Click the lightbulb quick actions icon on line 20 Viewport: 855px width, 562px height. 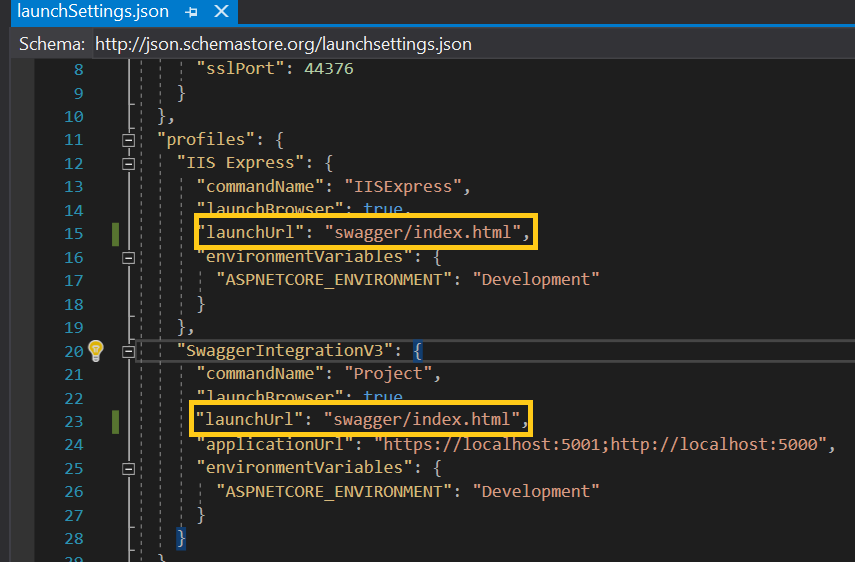point(96,351)
